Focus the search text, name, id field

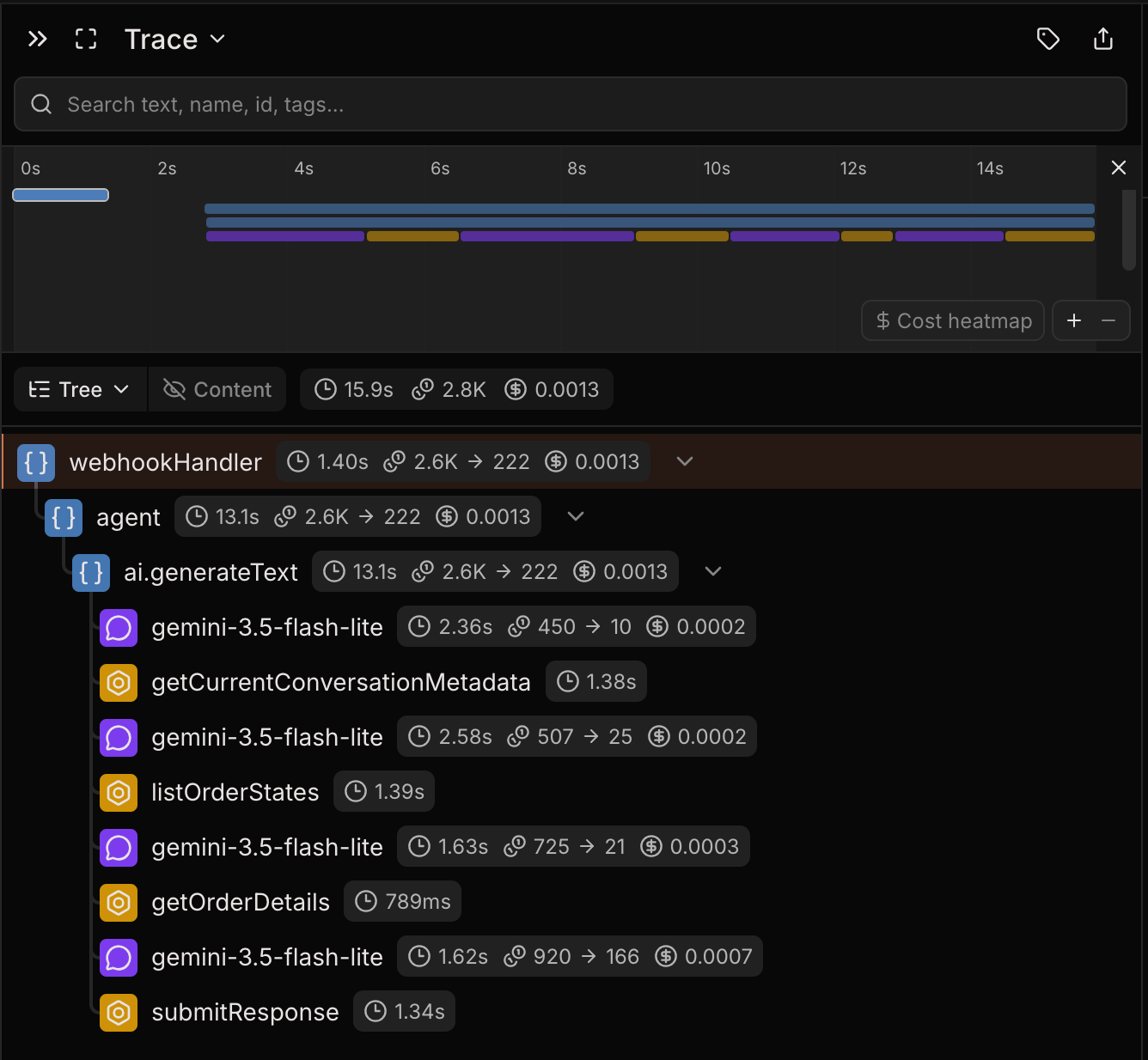tap(571, 104)
